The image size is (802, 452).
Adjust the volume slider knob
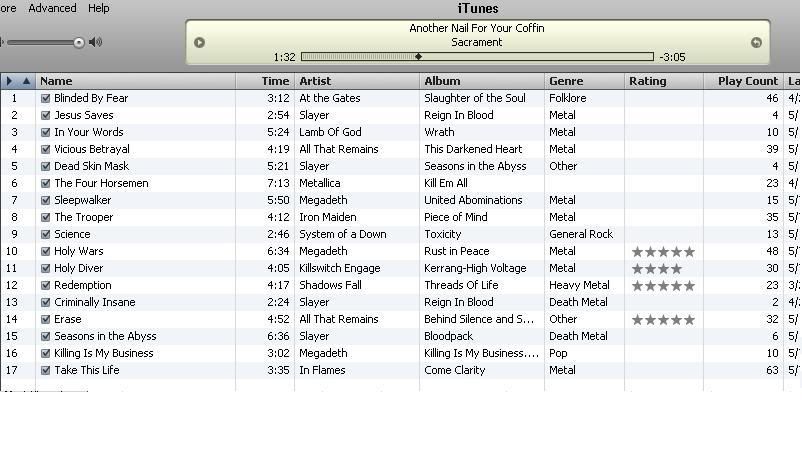pyautogui.click(x=78, y=42)
